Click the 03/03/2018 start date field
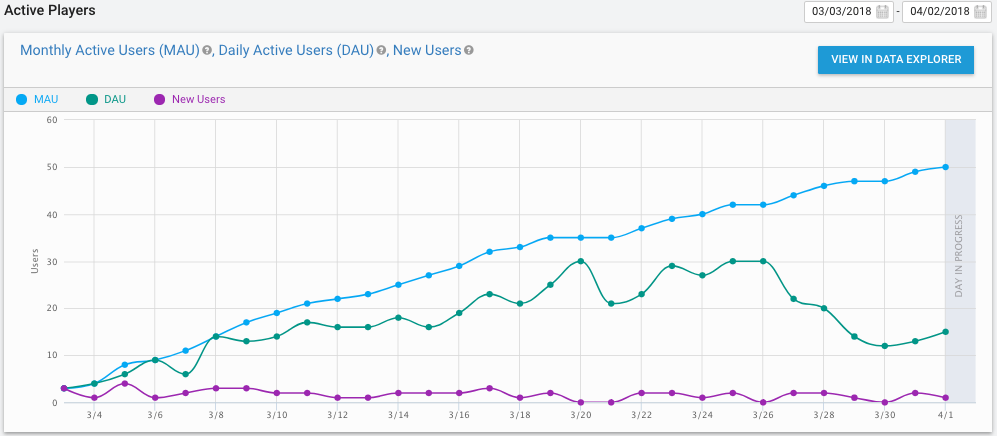Image resolution: width=997 pixels, height=436 pixels. 840,12
